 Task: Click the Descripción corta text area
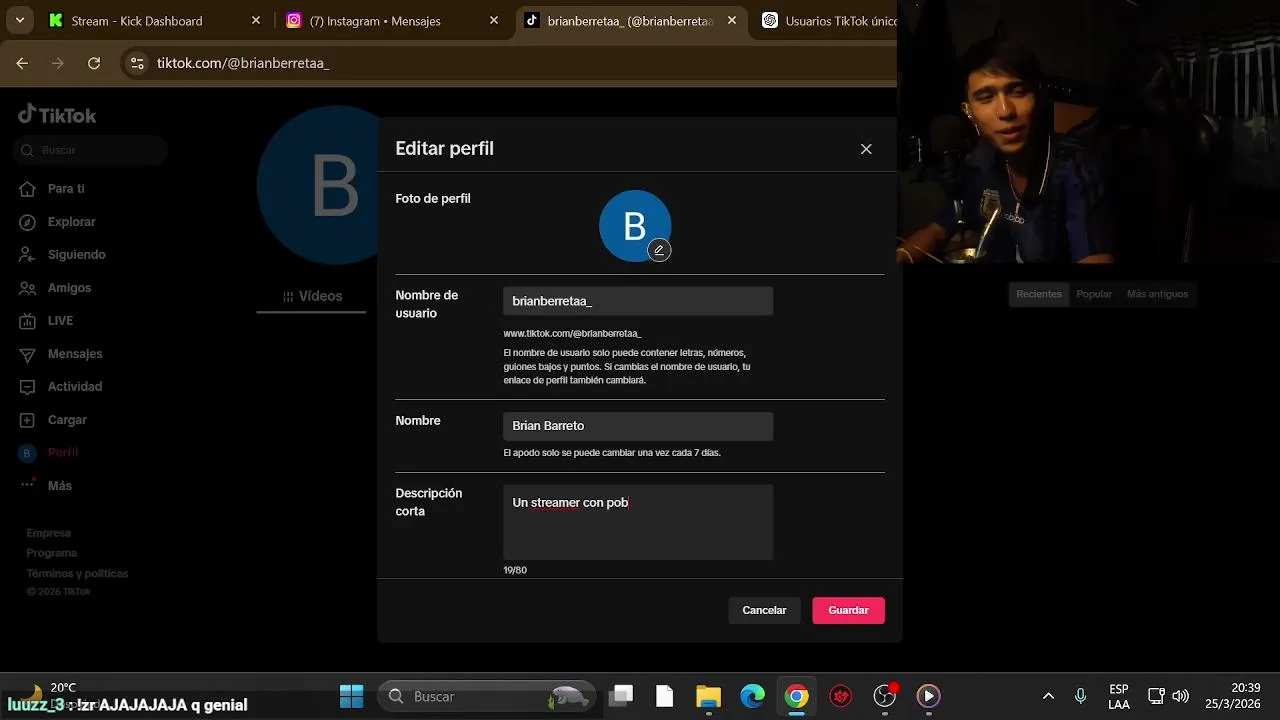tap(638, 522)
